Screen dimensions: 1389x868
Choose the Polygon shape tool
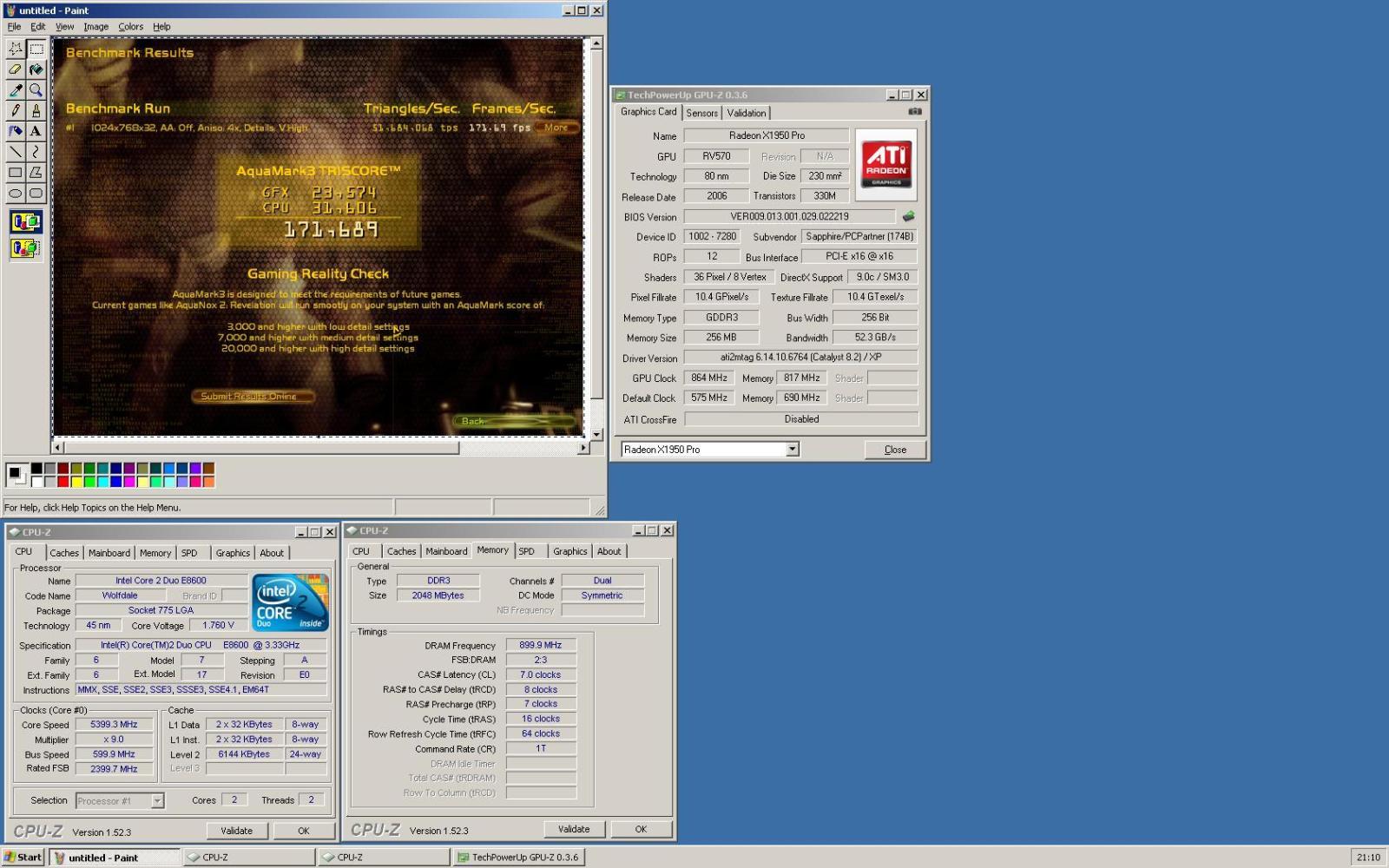click(x=36, y=174)
